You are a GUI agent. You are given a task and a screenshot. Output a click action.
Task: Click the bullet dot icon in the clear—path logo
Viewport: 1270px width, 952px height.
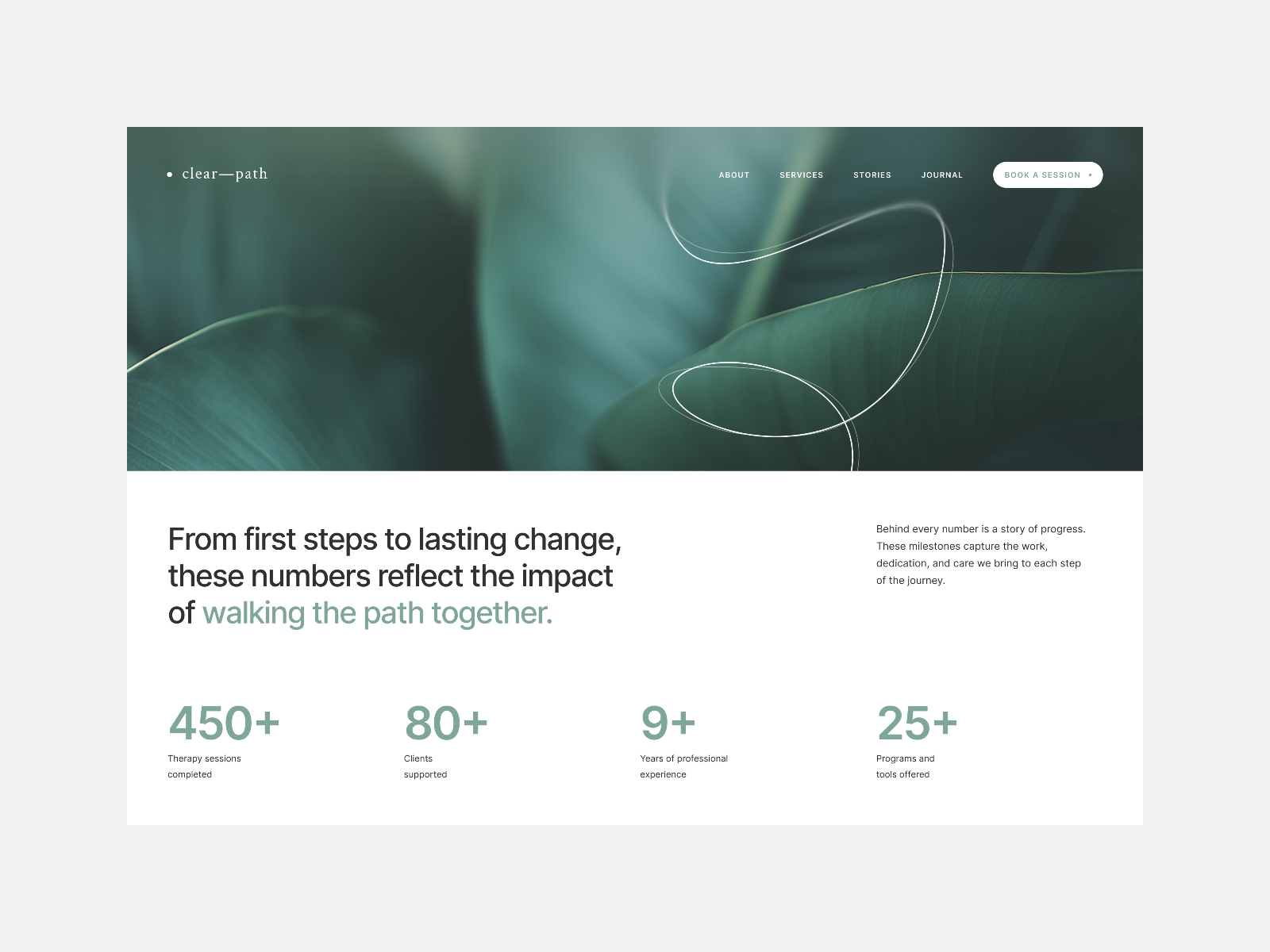tap(170, 173)
